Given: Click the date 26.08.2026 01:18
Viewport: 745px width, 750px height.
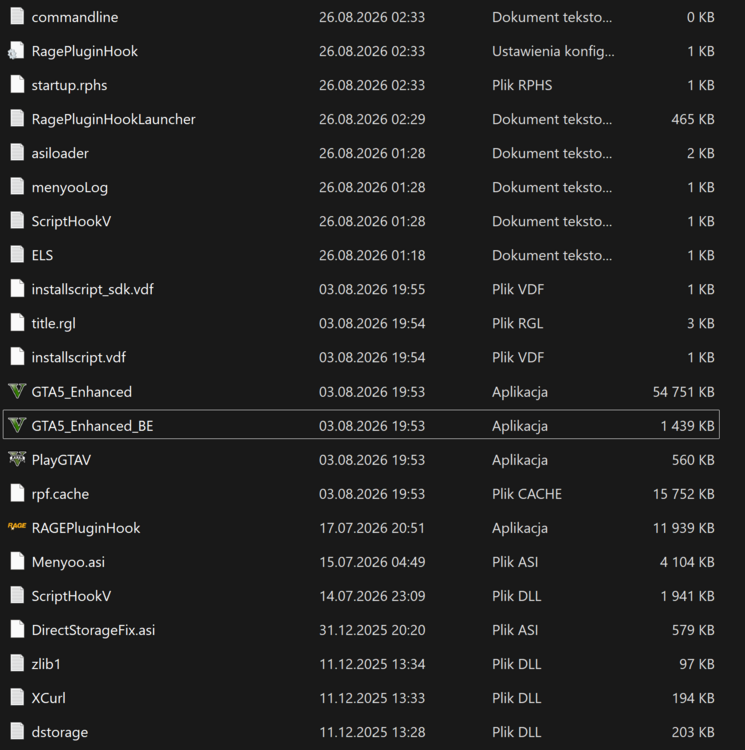Looking at the screenshot, I should 372,255.
